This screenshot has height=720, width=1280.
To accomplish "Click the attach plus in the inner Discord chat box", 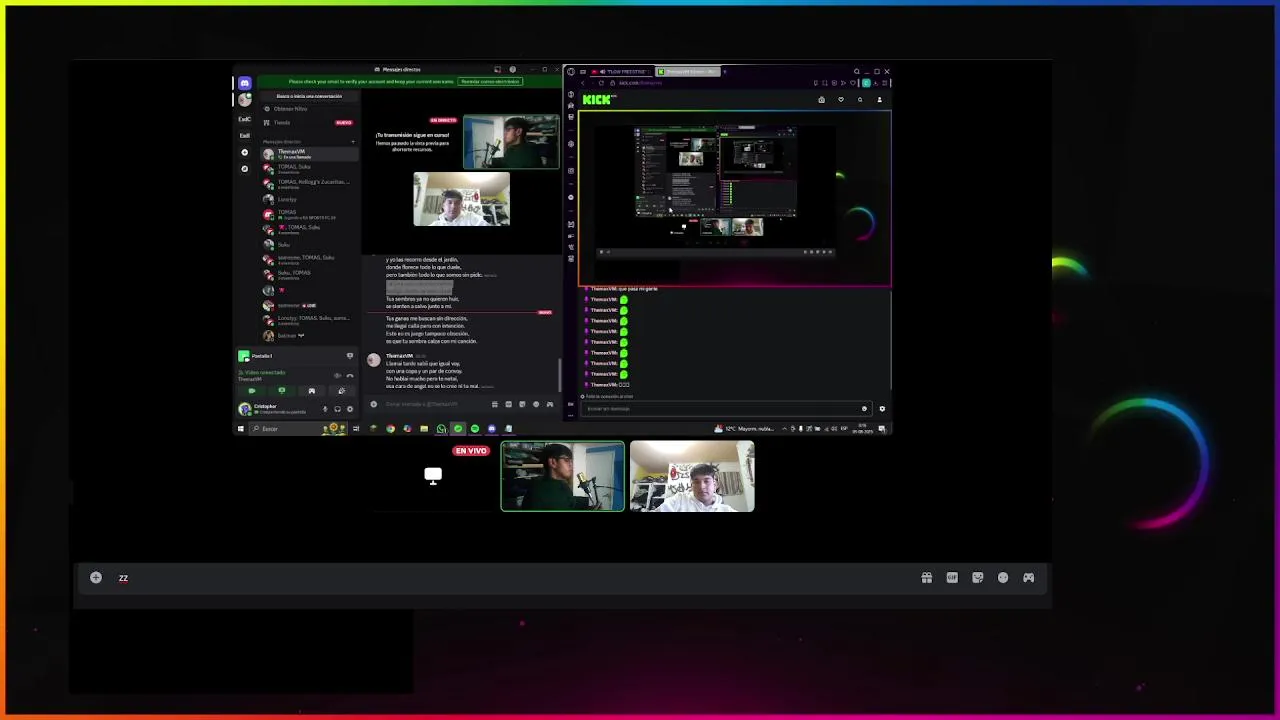I will coord(374,404).
